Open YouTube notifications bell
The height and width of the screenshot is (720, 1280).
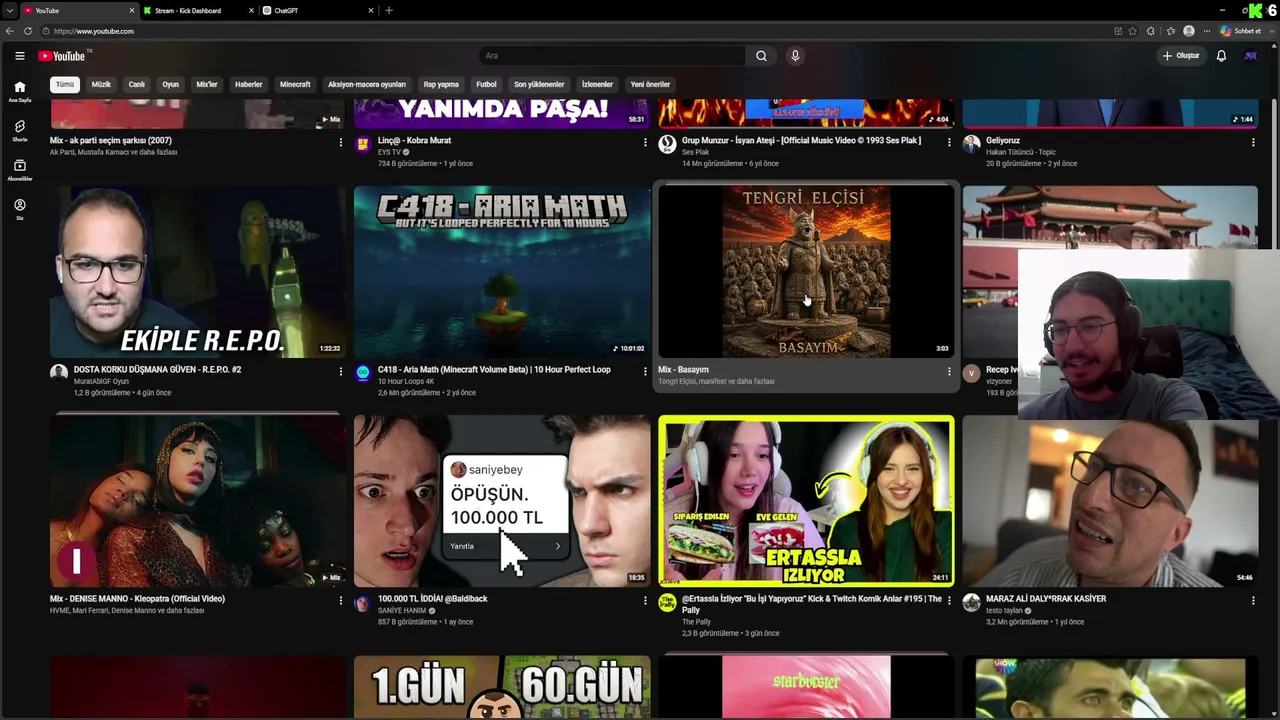1221,56
